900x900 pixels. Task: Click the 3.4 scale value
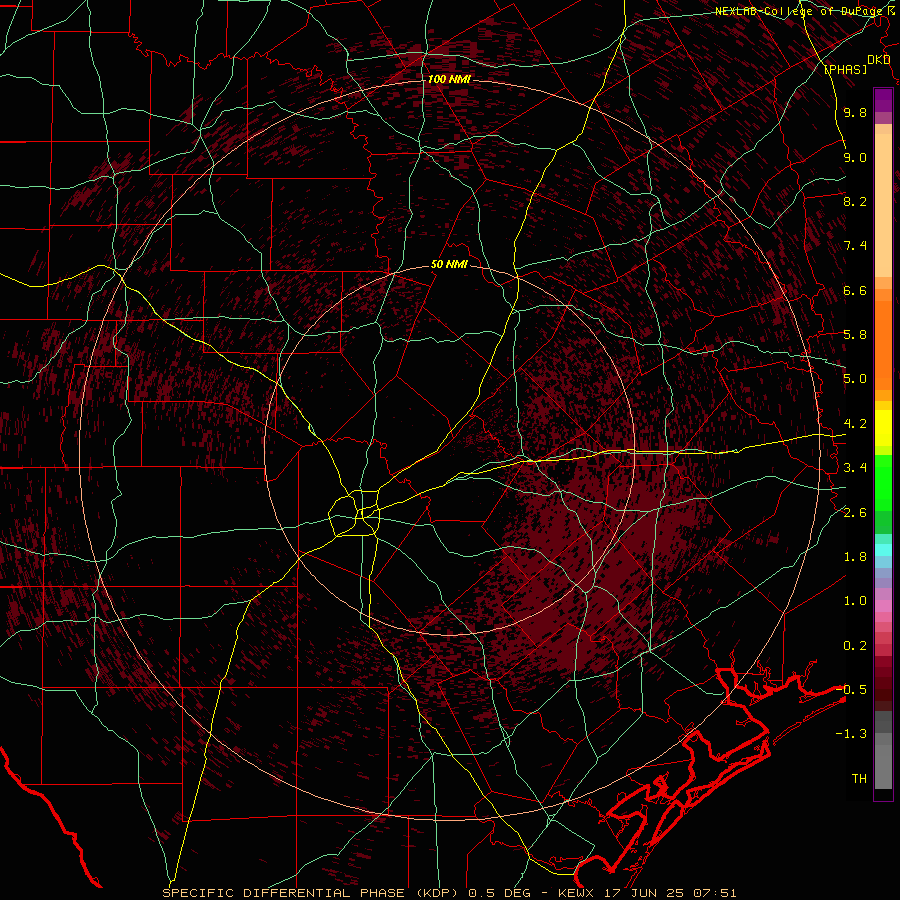point(855,467)
